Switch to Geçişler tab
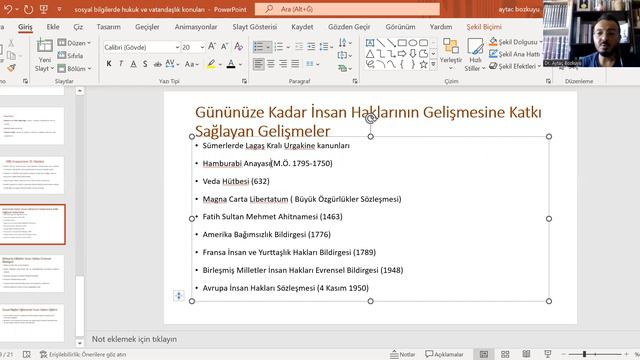This screenshot has width=640, height=360. 147,27
